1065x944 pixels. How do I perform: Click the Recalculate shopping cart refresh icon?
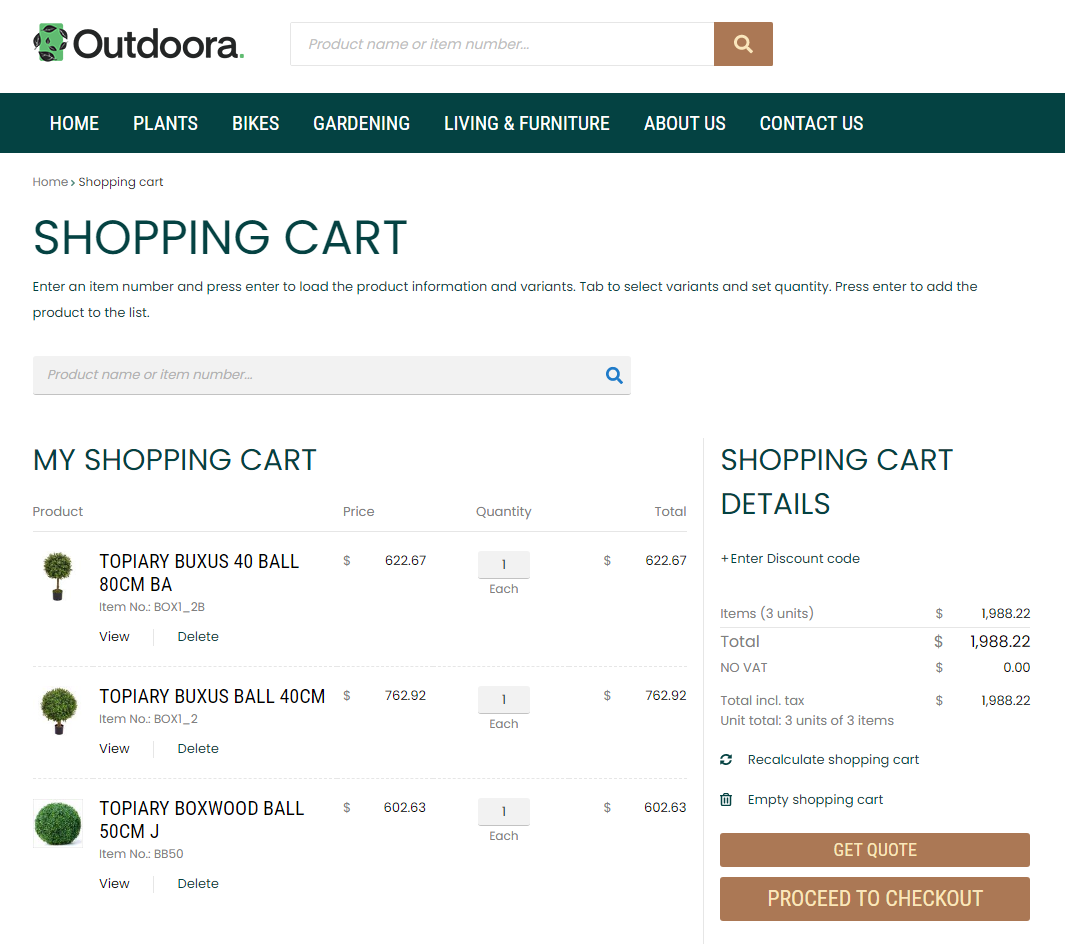[726, 760]
